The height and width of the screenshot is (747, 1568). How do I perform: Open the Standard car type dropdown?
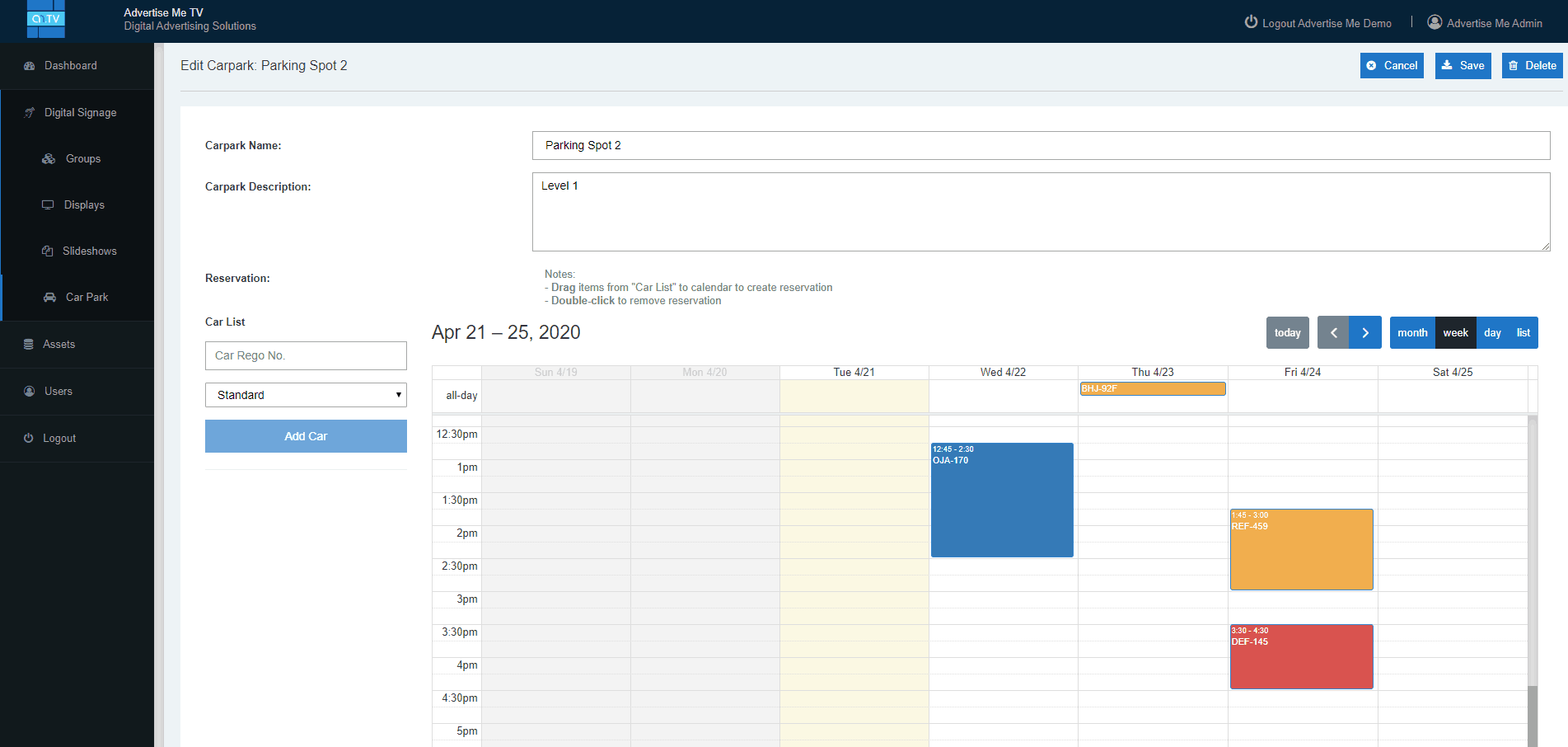click(306, 395)
